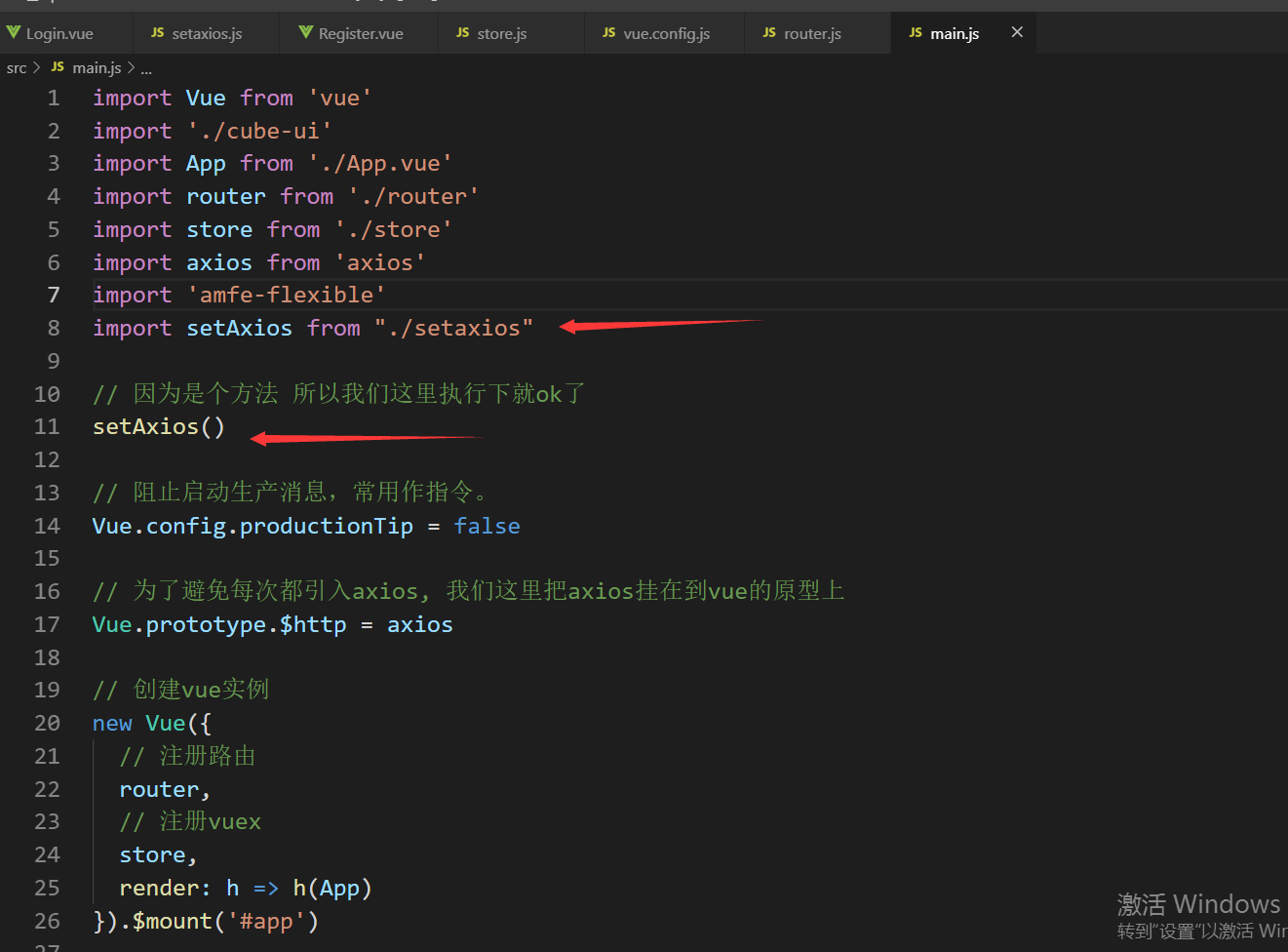Screen dimensions: 1288x952
Task: Click the './router' import path
Action: pos(413,197)
